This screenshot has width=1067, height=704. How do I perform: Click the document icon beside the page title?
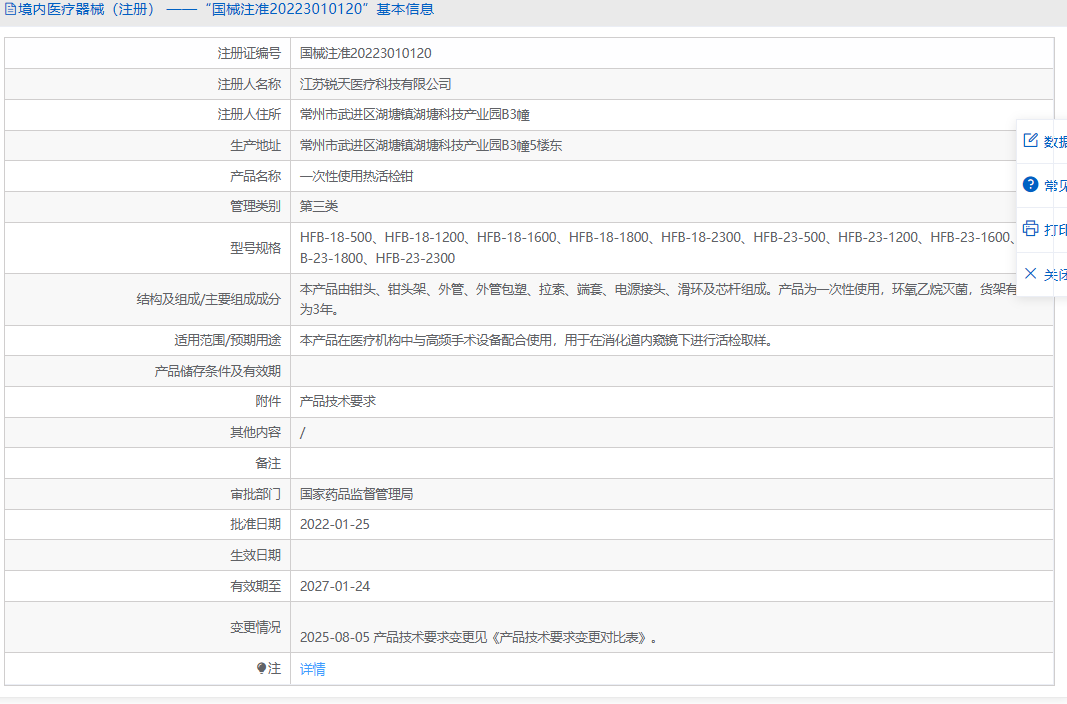tap(11, 9)
